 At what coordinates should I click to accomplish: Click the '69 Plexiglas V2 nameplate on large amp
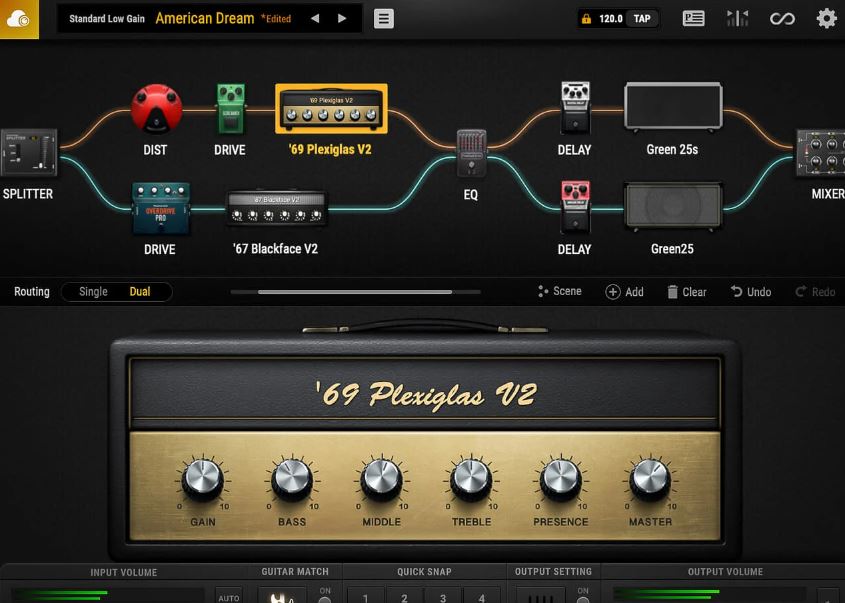pyautogui.click(x=426, y=395)
